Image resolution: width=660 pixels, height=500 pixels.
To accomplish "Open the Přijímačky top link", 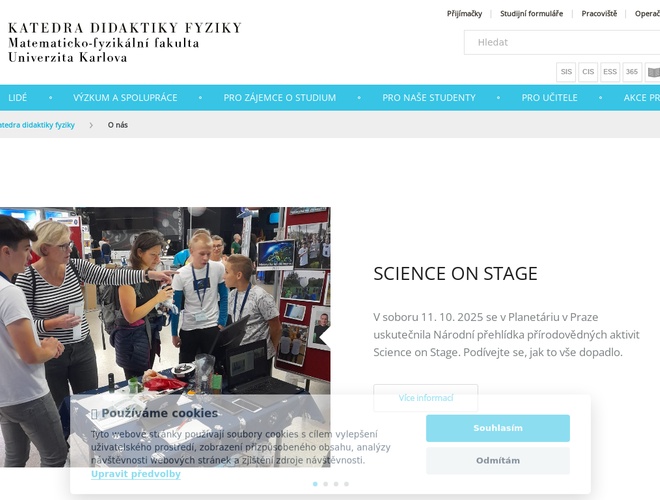I will point(464,13).
